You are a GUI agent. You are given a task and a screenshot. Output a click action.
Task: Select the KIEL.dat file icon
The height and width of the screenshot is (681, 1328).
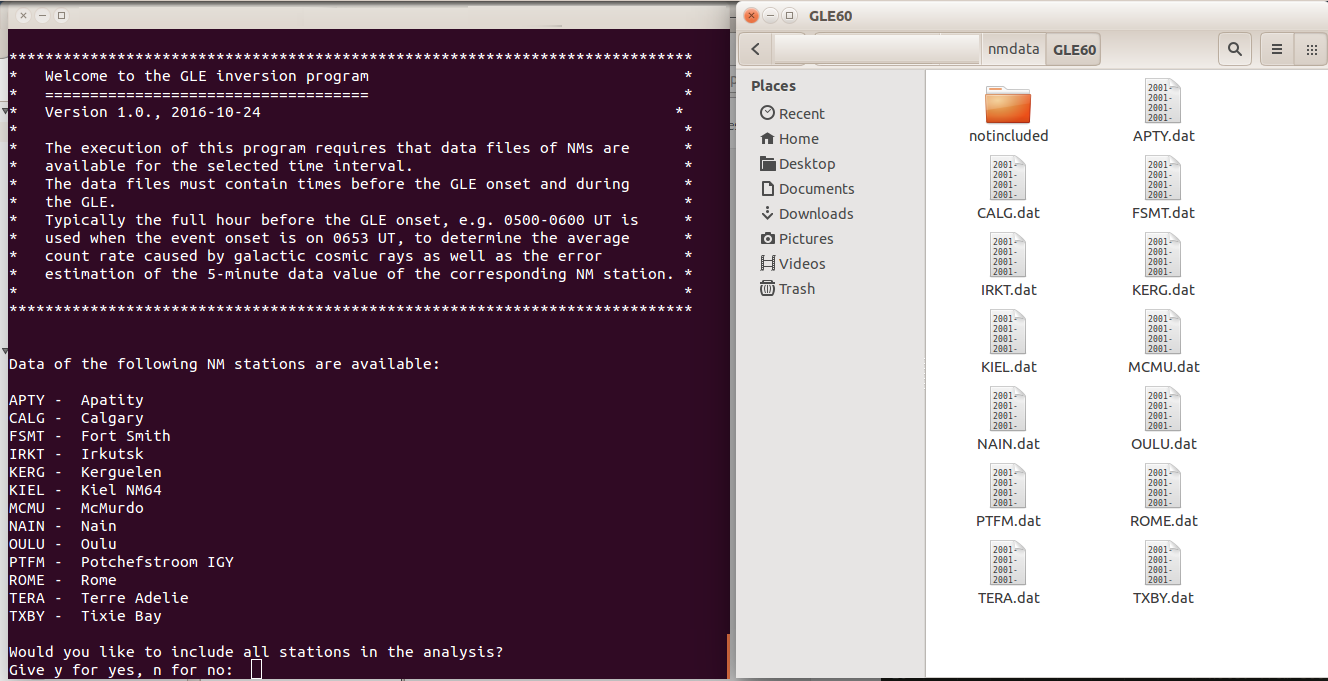(x=1008, y=332)
